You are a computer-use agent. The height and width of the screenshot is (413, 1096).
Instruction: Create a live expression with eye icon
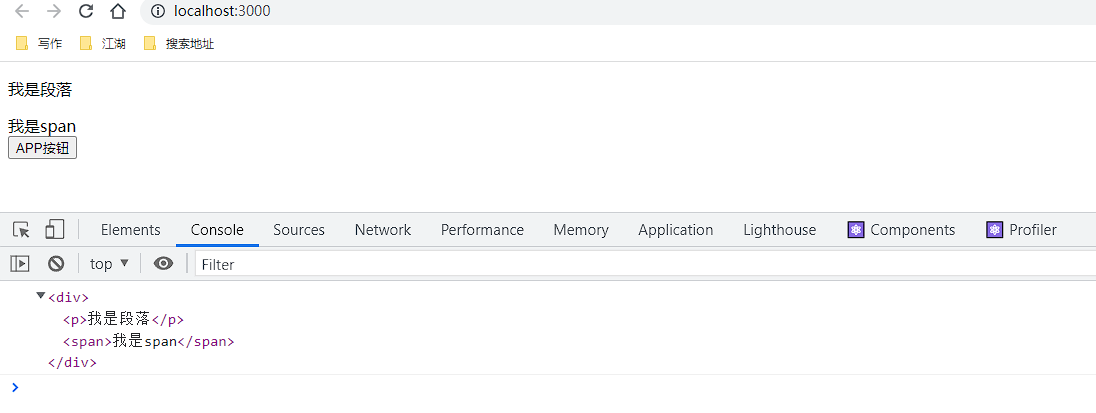point(163,264)
